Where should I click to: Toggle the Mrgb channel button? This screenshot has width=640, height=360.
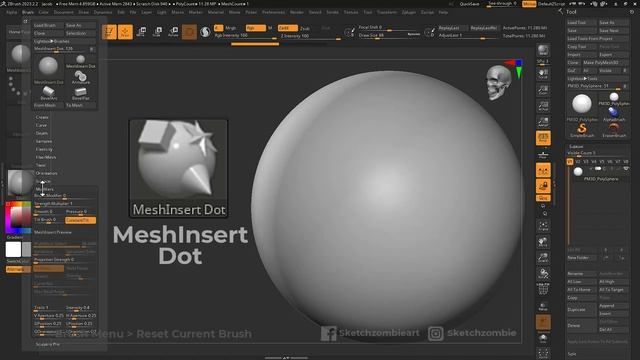[x=231, y=28]
